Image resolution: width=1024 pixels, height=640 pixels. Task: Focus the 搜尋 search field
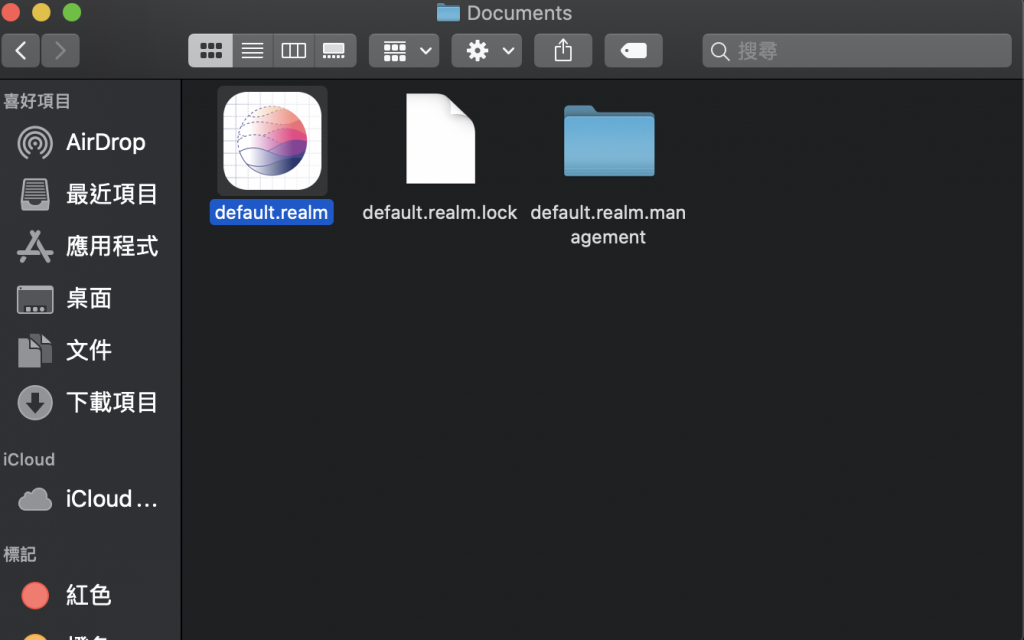(857, 50)
